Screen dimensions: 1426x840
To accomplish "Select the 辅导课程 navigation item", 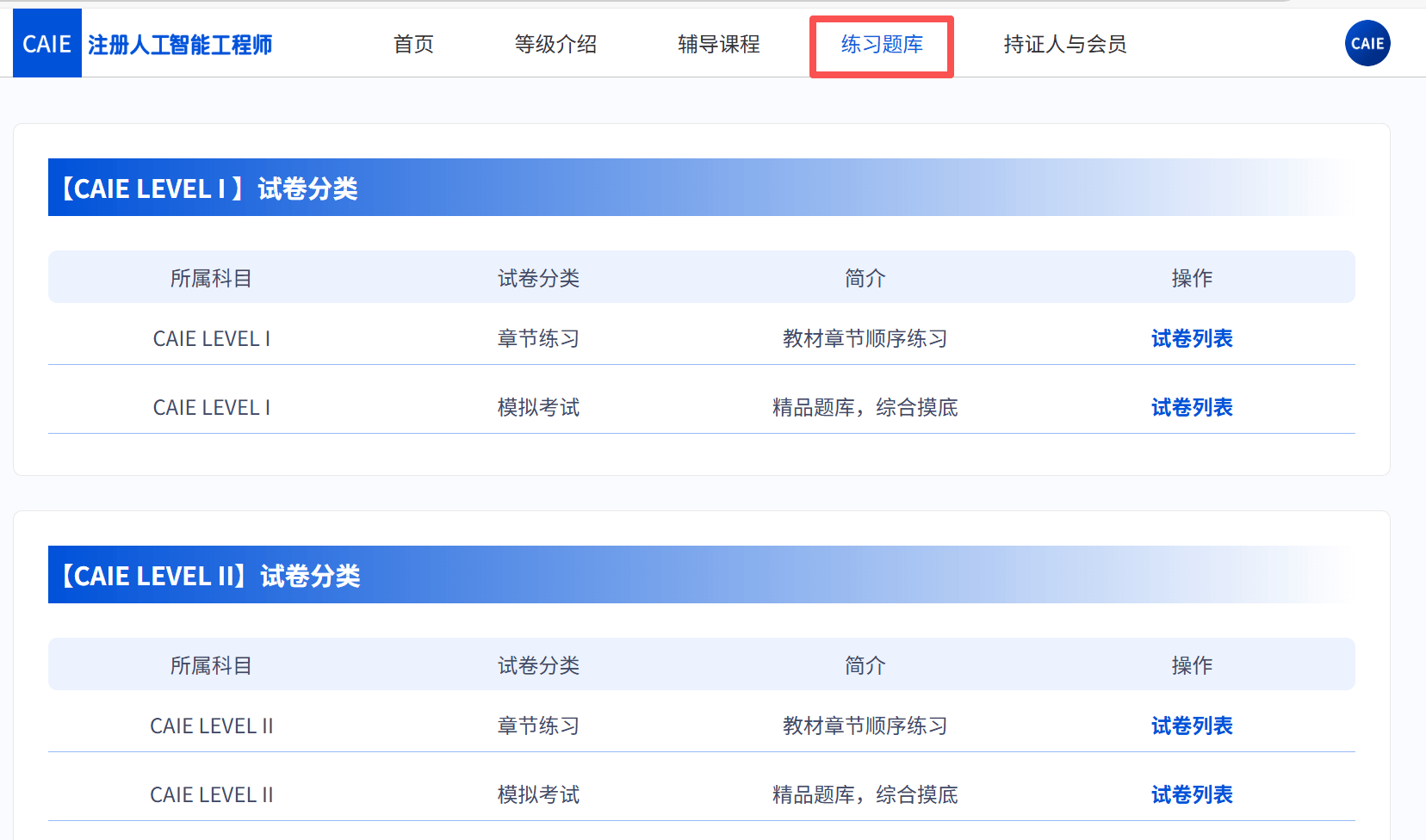I will tap(718, 45).
